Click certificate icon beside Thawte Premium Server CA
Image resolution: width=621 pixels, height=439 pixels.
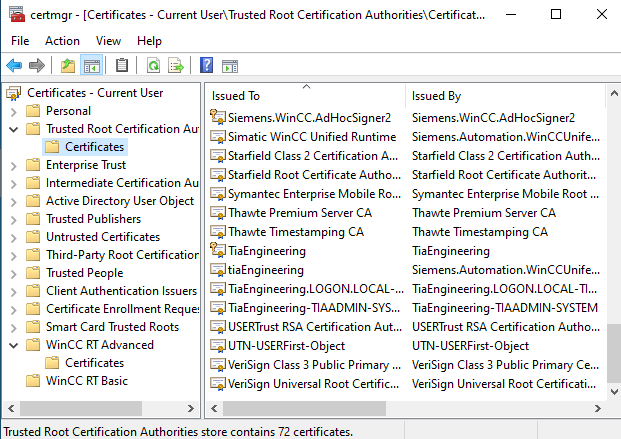[x=218, y=213]
